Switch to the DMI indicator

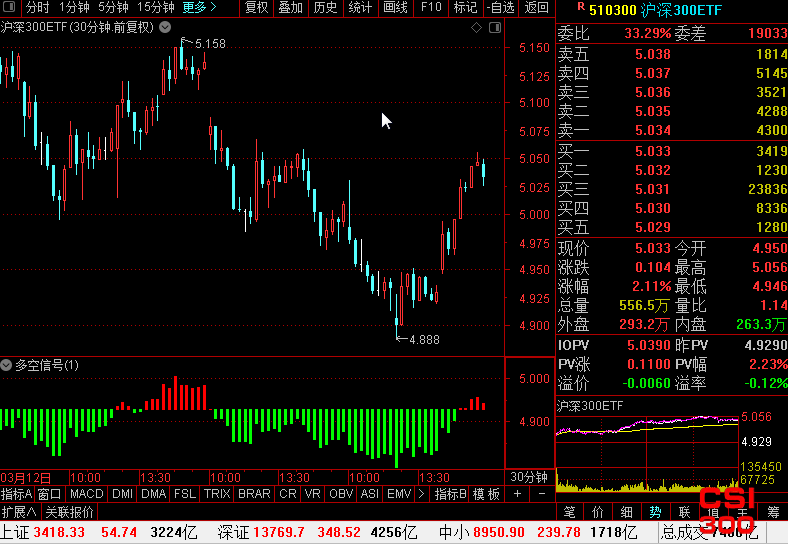coord(123,494)
